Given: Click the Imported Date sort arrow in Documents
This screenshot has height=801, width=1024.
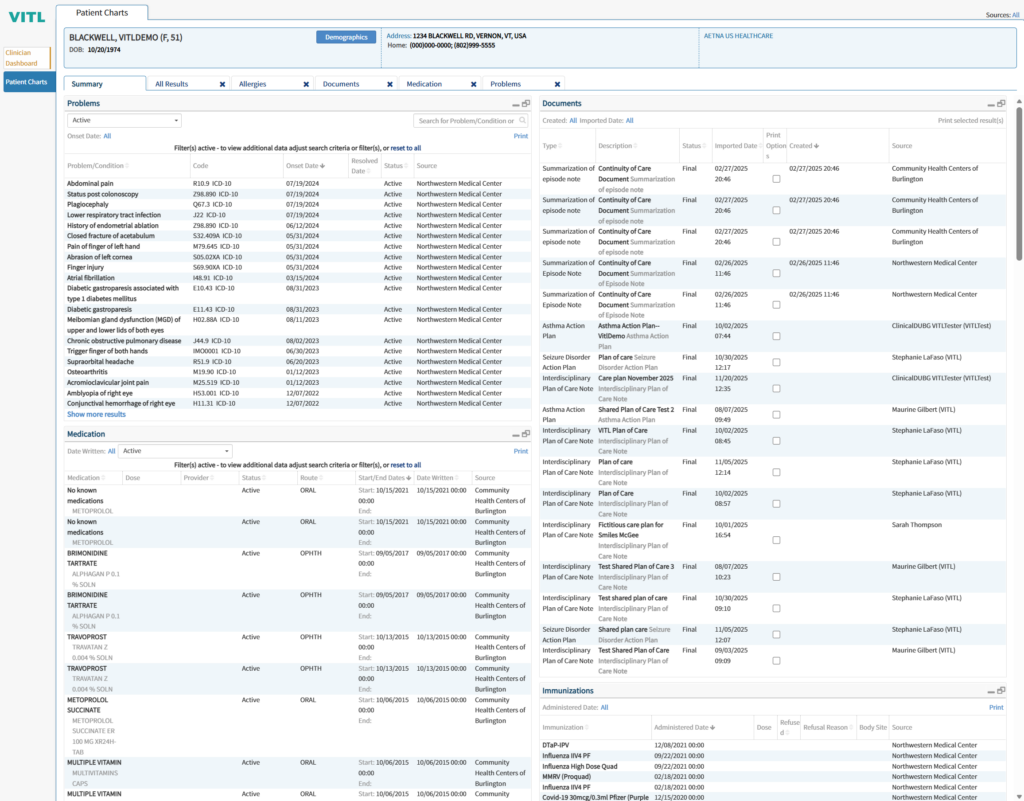Looking at the screenshot, I should [758, 143].
